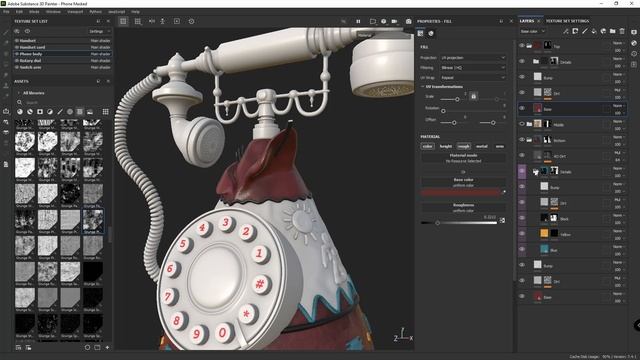
Task: Hide the first Bump layer eye
Action: (522, 77)
